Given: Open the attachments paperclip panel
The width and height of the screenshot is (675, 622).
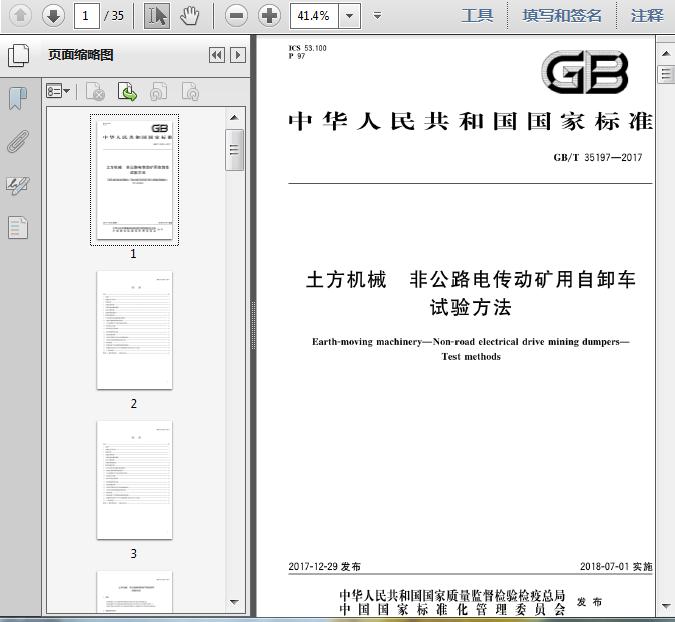Looking at the screenshot, I should click(x=18, y=142).
